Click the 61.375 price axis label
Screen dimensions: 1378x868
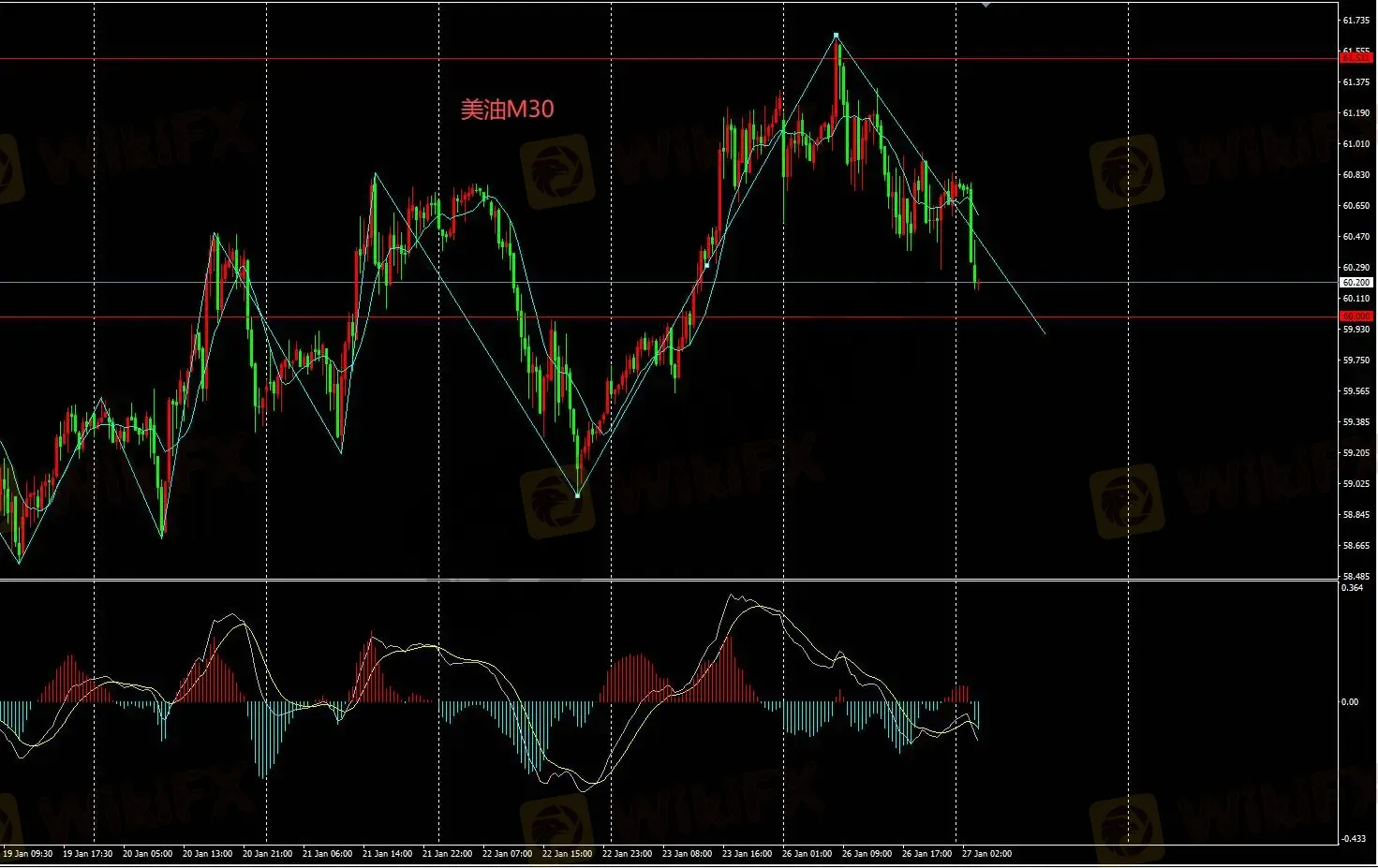coord(1356,82)
